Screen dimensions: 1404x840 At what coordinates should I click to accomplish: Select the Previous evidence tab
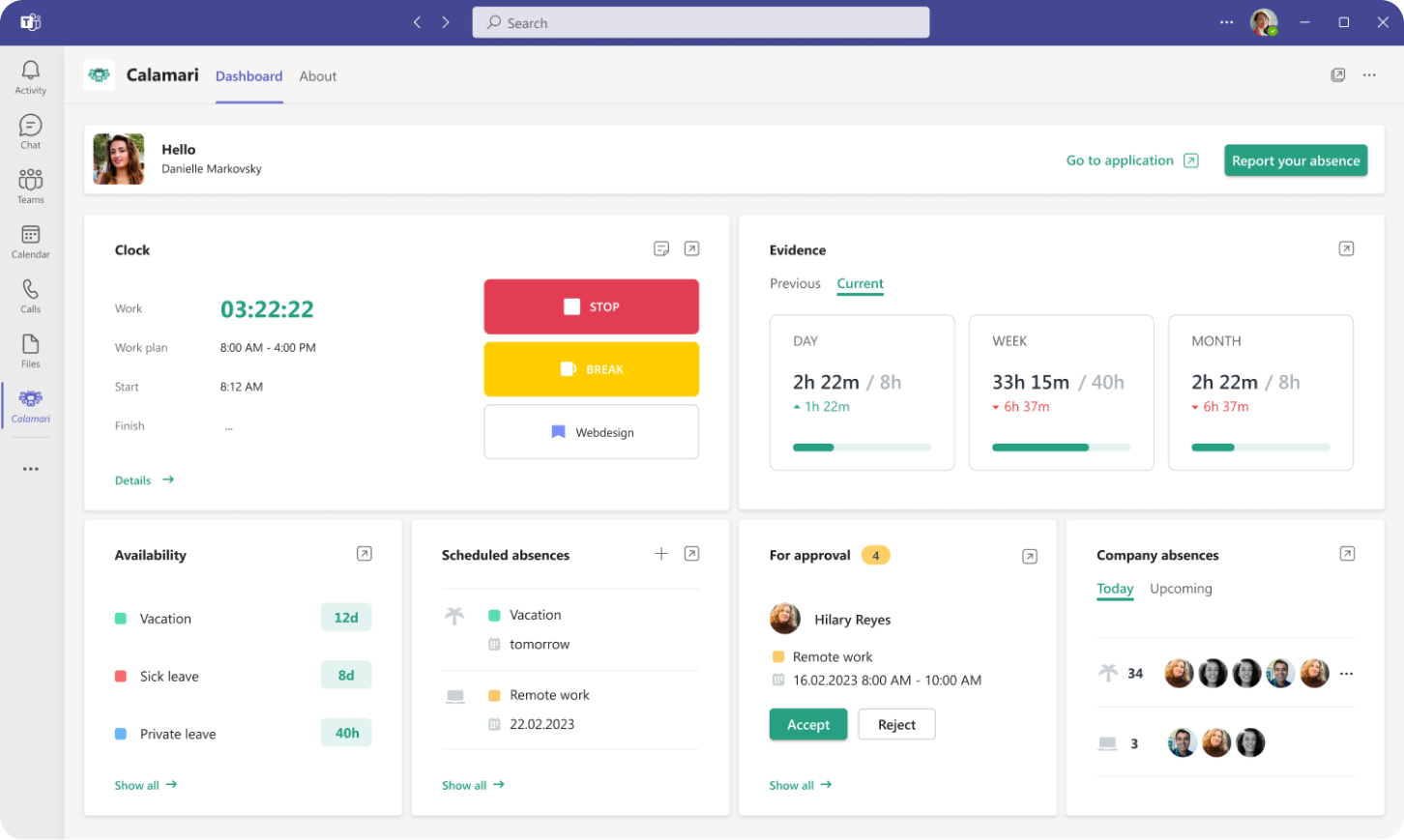(x=795, y=283)
